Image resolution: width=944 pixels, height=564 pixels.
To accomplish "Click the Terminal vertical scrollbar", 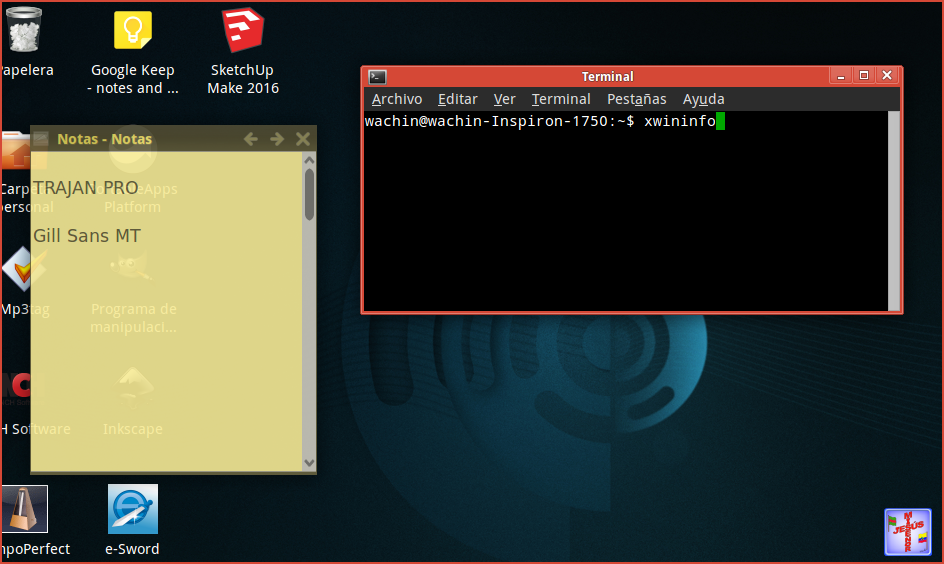I will (x=893, y=211).
